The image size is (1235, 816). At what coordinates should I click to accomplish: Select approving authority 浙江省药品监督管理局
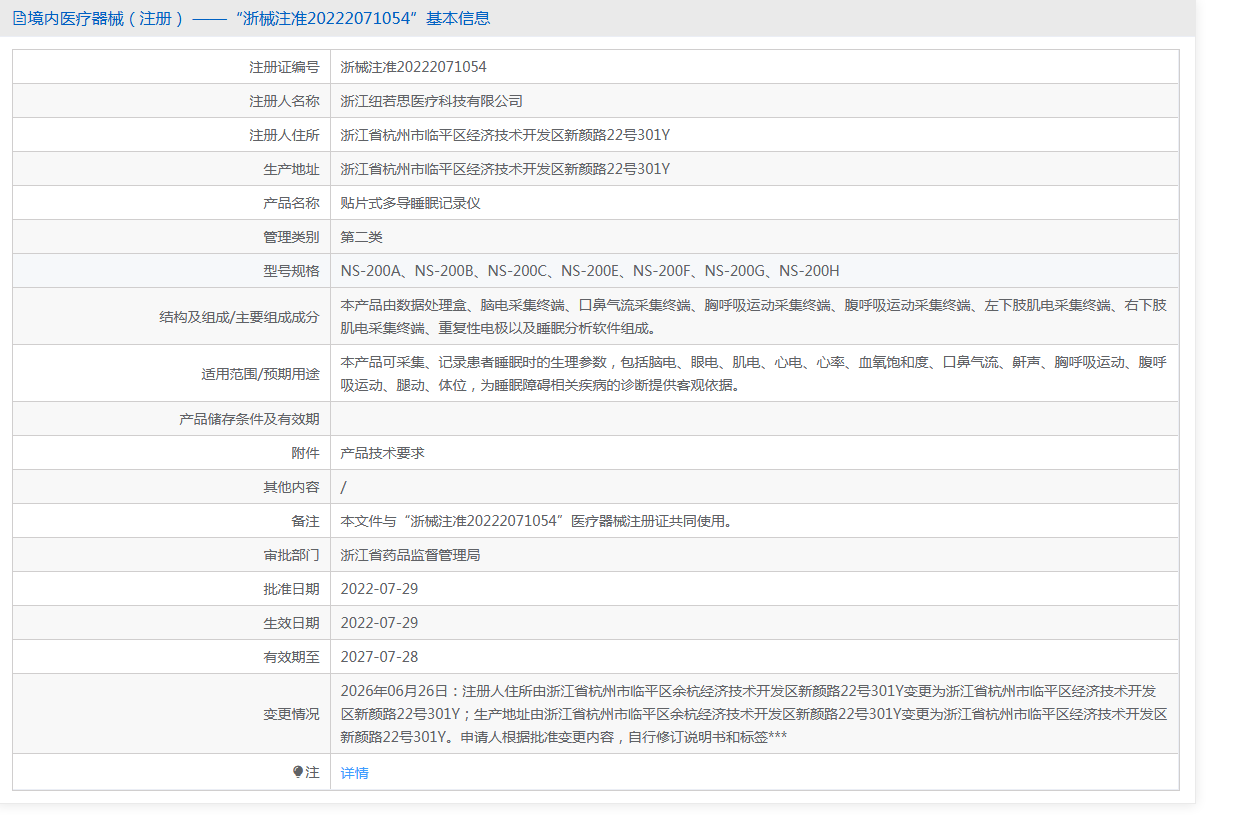411,555
